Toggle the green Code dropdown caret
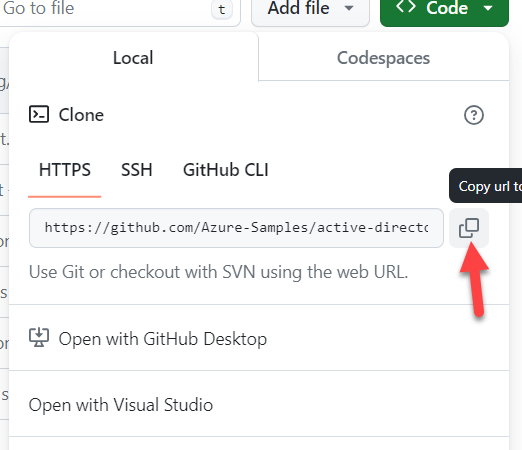The image size is (522, 450). tap(488, 8)
